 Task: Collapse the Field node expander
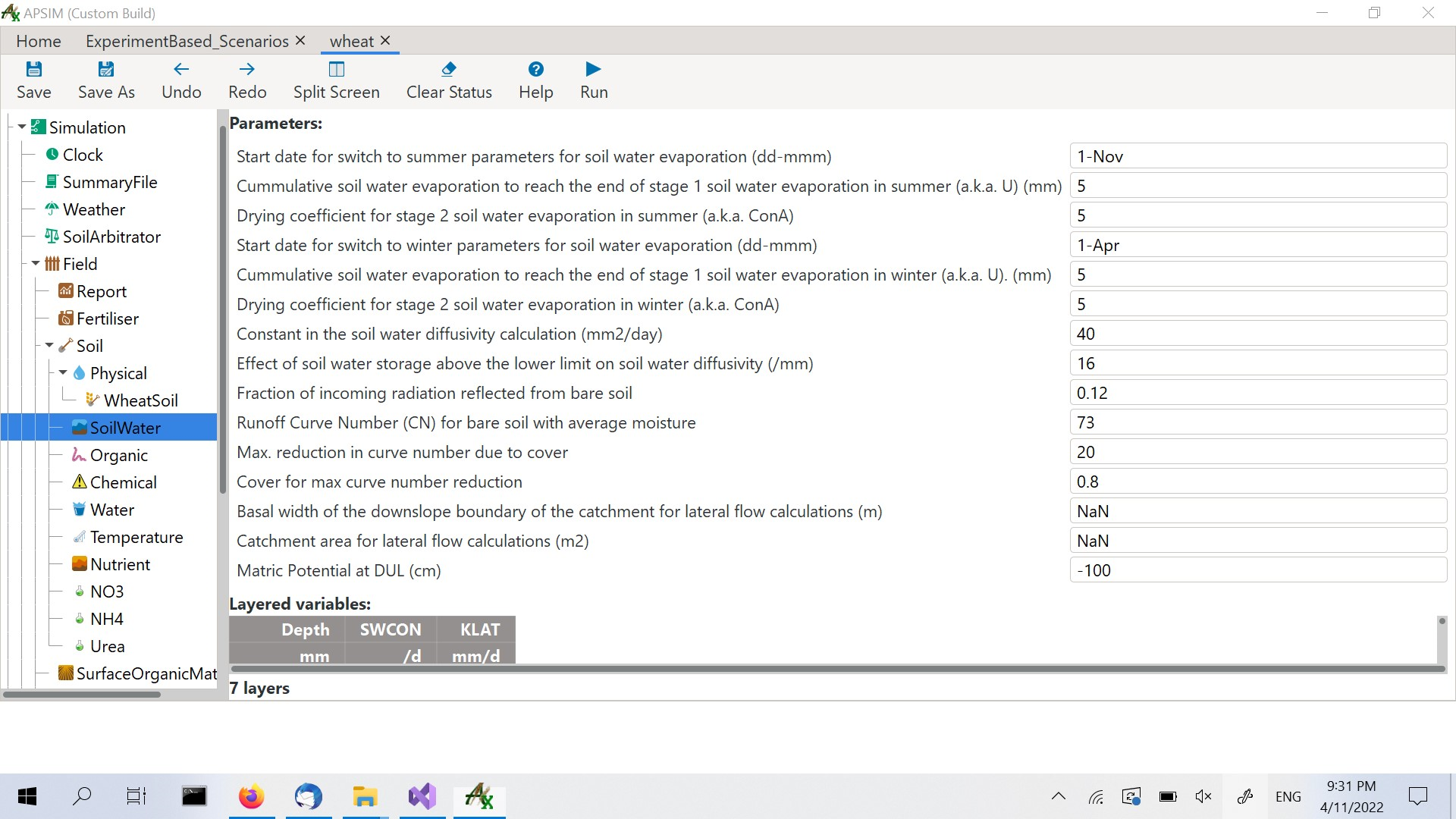(36, 264)
